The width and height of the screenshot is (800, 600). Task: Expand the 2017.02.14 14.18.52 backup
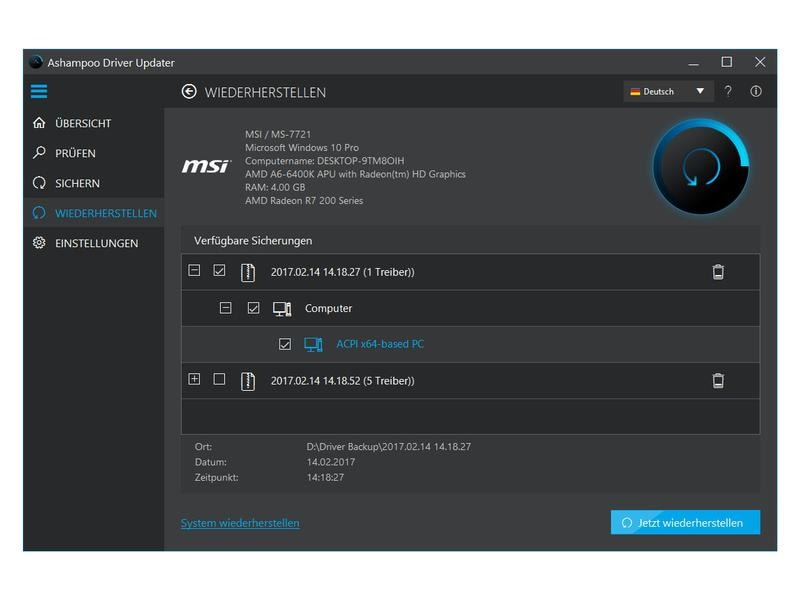[x=194, y=379]
